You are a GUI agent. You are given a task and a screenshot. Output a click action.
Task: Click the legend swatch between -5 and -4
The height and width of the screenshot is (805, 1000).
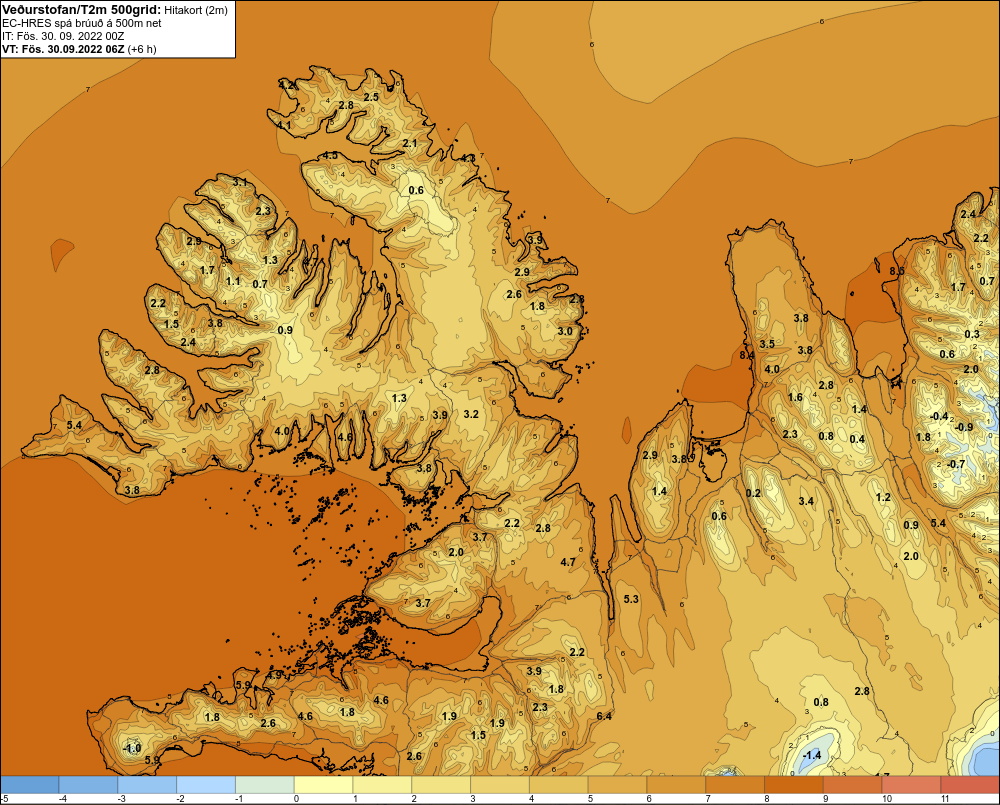29,785
